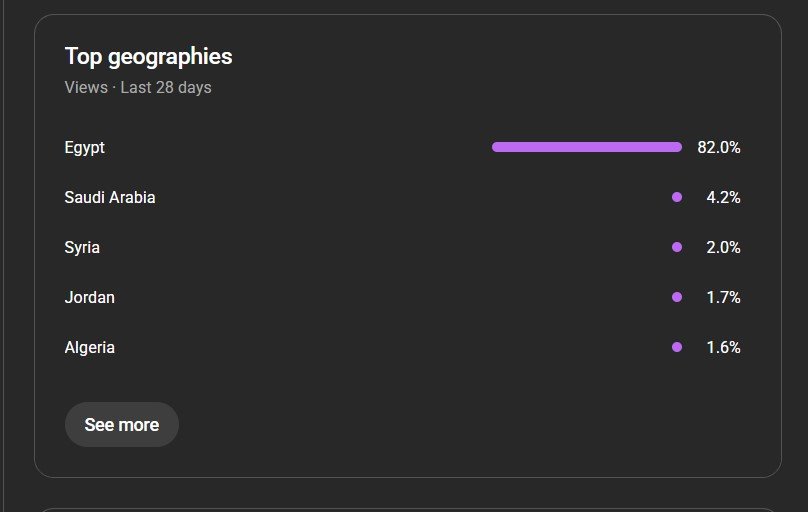Select the Jordan country label

coord(90,297)
